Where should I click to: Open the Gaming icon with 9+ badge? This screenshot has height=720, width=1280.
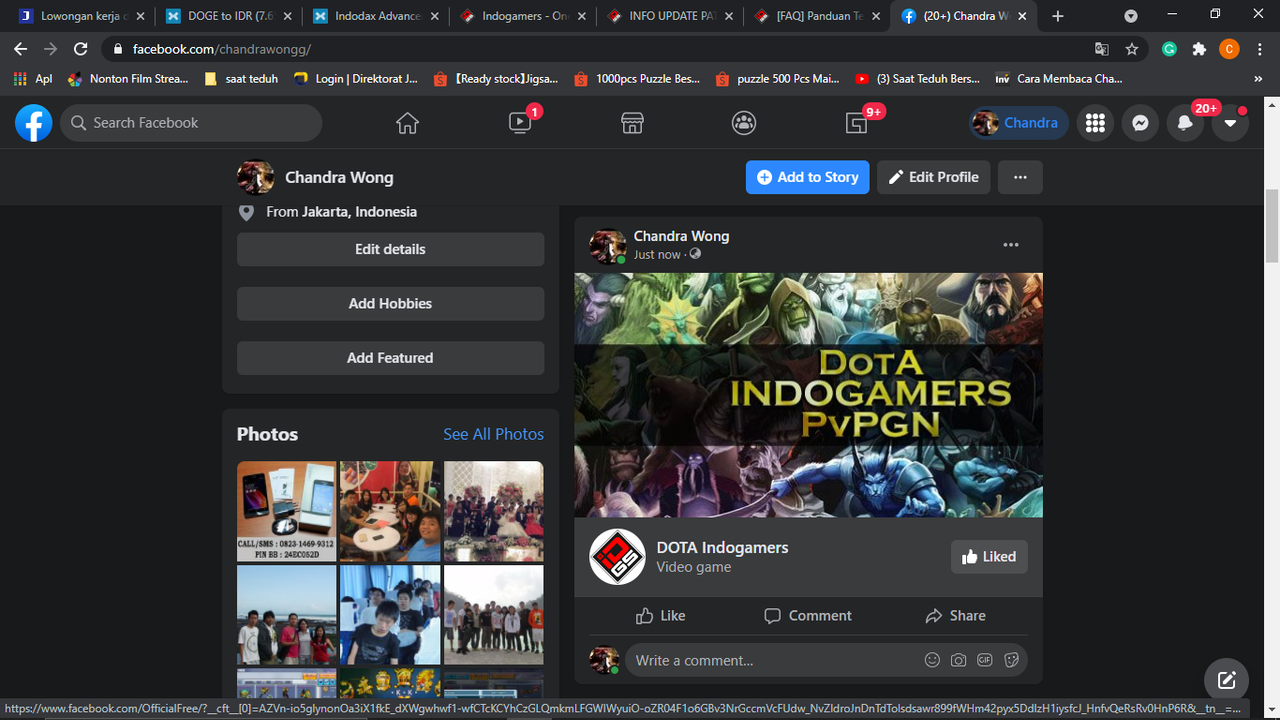pos(857,123)
